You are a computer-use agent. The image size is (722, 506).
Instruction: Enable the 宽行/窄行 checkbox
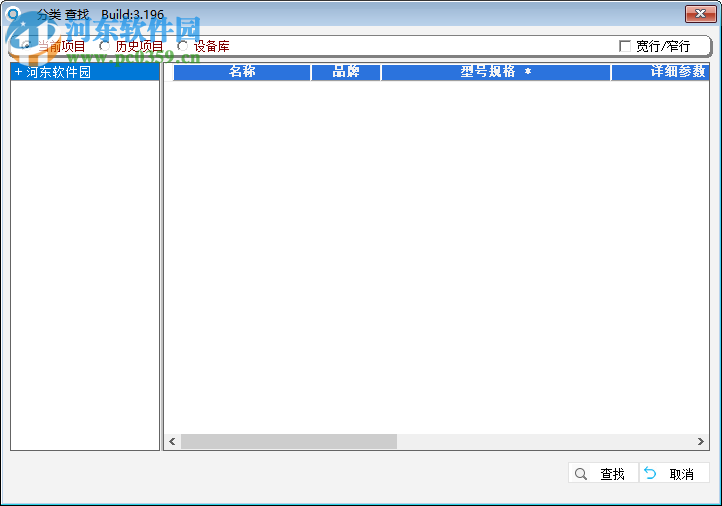625,46
